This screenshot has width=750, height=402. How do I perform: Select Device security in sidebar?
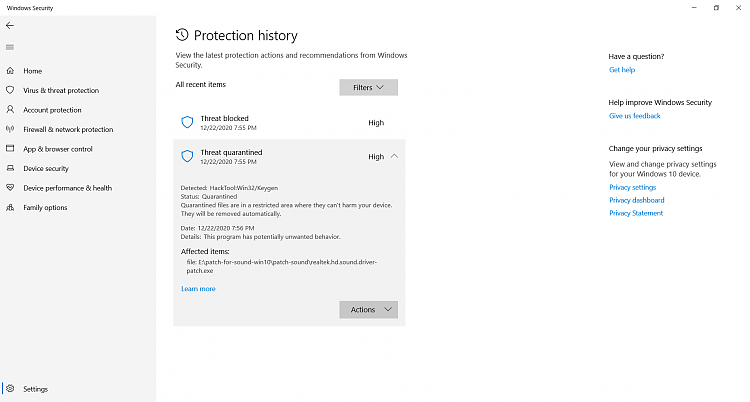(46, 168)
